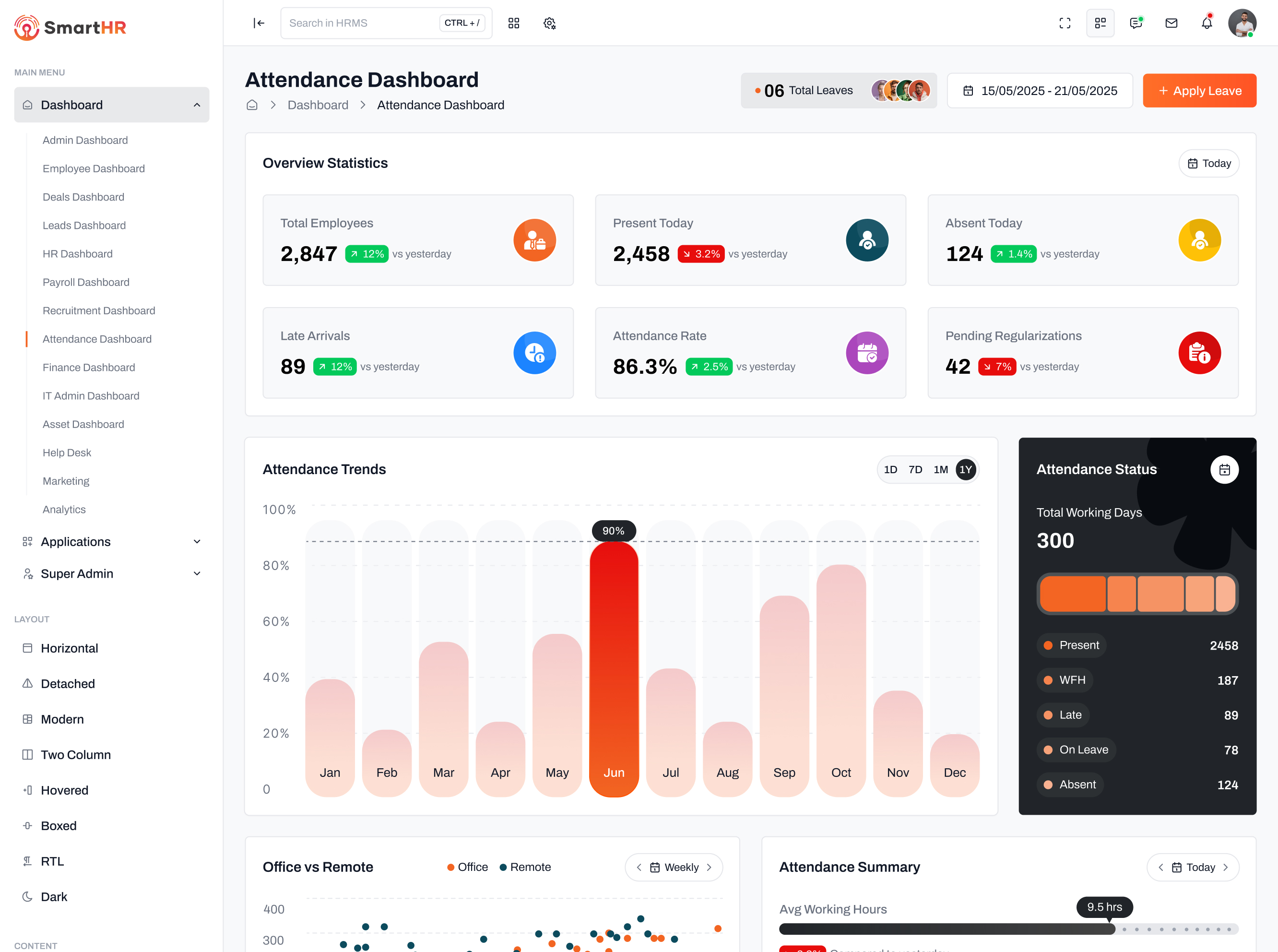Click the Apply Leave button
Viewport: 1278px width, 952px height.
pyautogui.click(x=1200, y=91)
